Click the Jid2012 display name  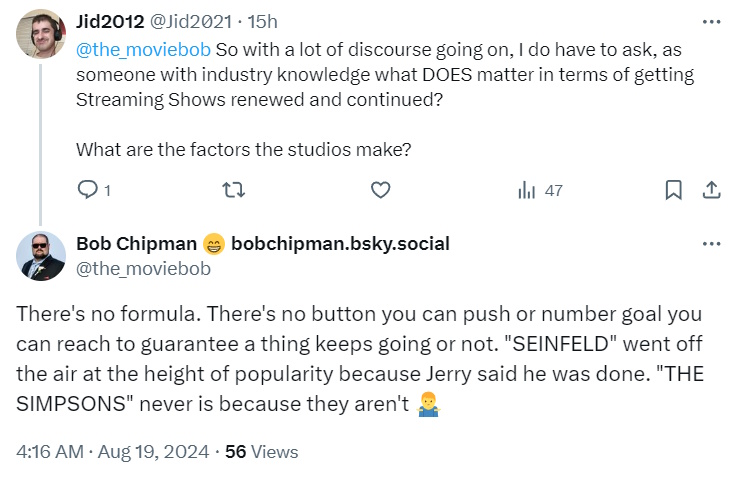[110, 22]
